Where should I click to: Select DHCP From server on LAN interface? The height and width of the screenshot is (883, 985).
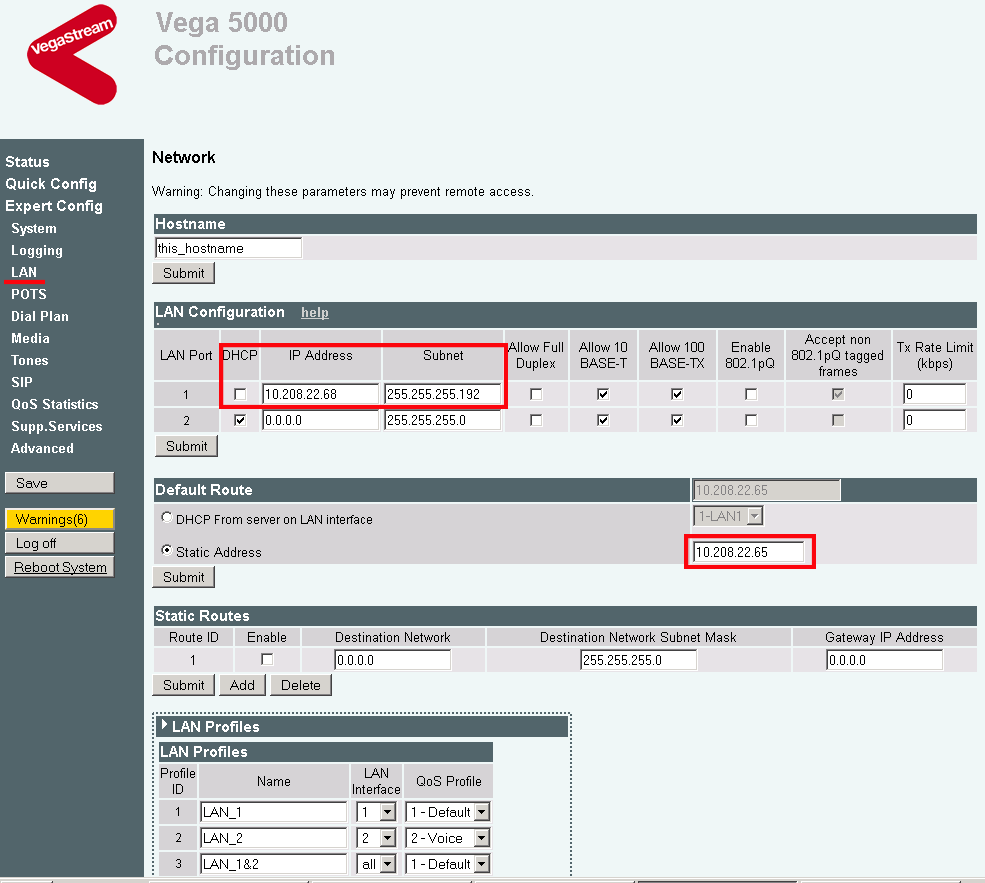point(166,517)
